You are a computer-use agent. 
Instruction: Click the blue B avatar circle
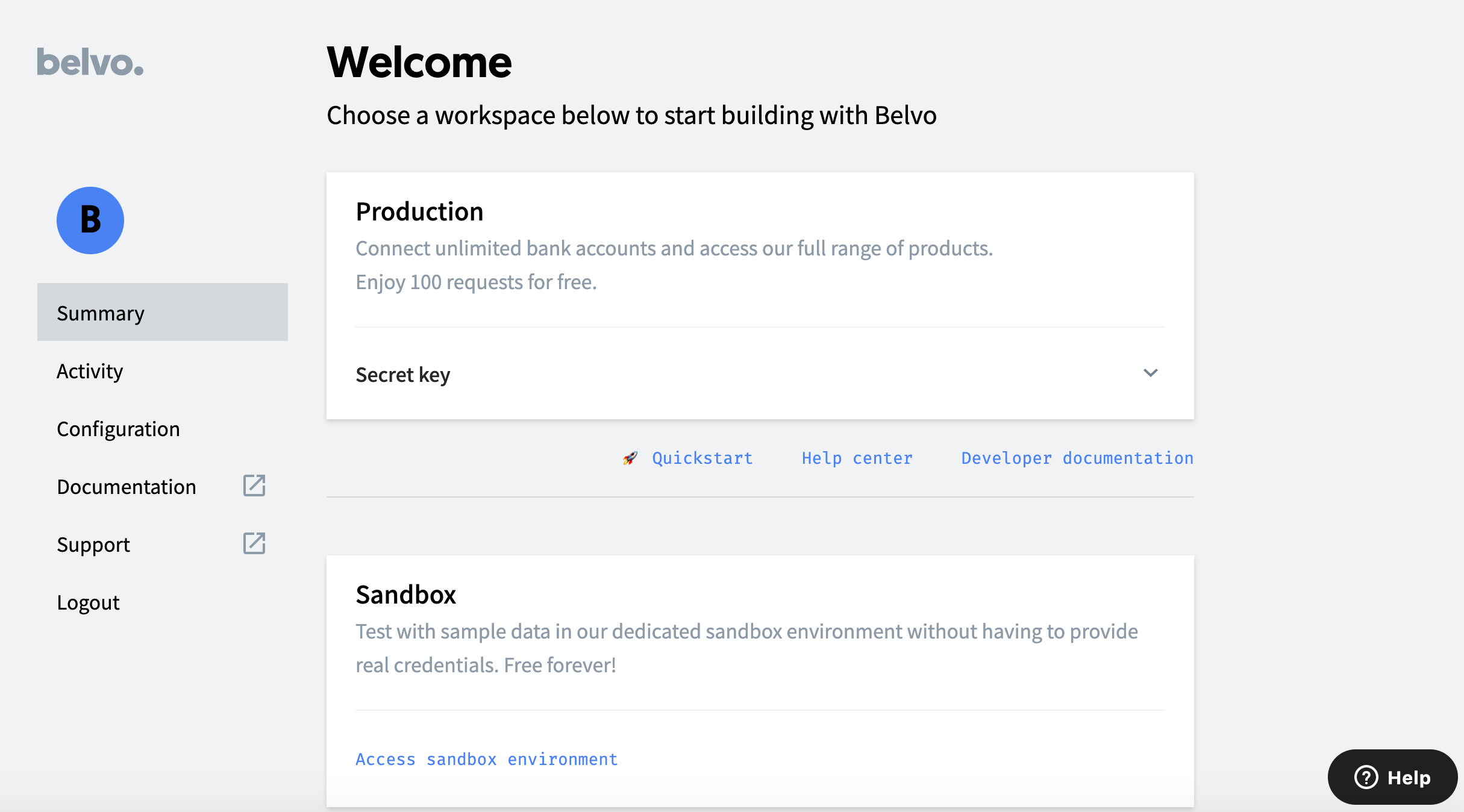point(90,220)
